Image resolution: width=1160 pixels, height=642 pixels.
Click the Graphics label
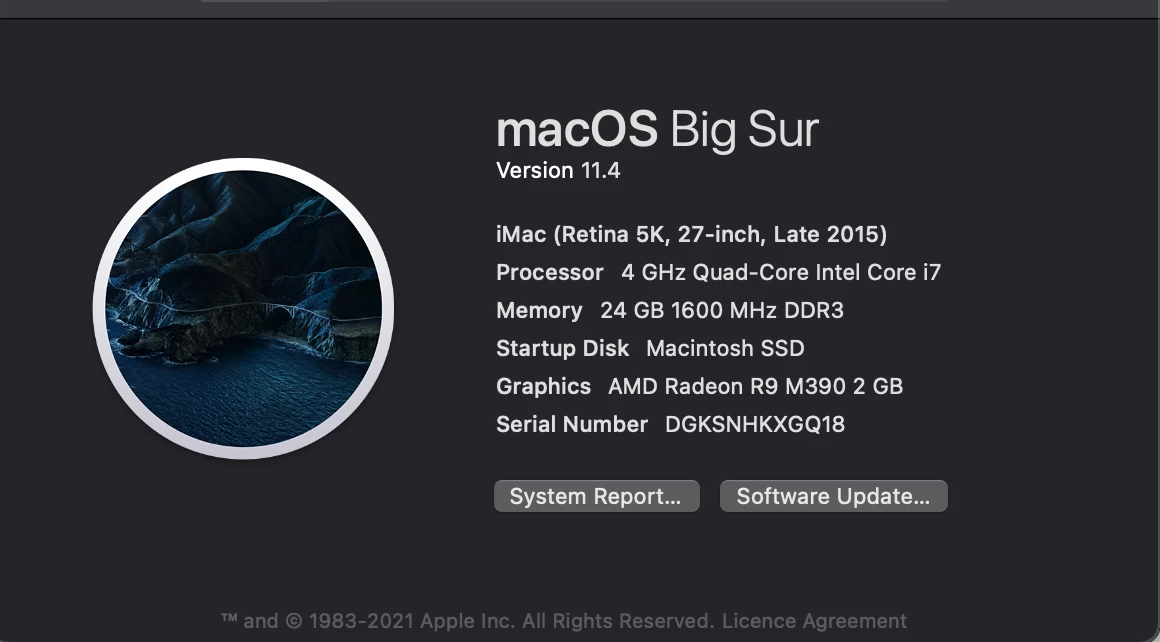[x=543, y=386]
